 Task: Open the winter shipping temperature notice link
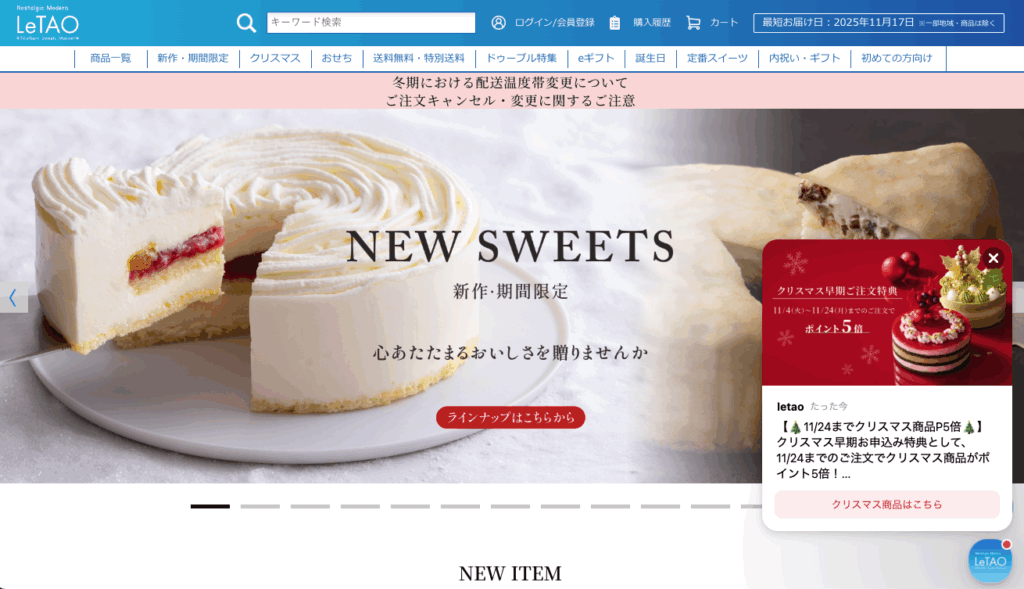[510, 82]
